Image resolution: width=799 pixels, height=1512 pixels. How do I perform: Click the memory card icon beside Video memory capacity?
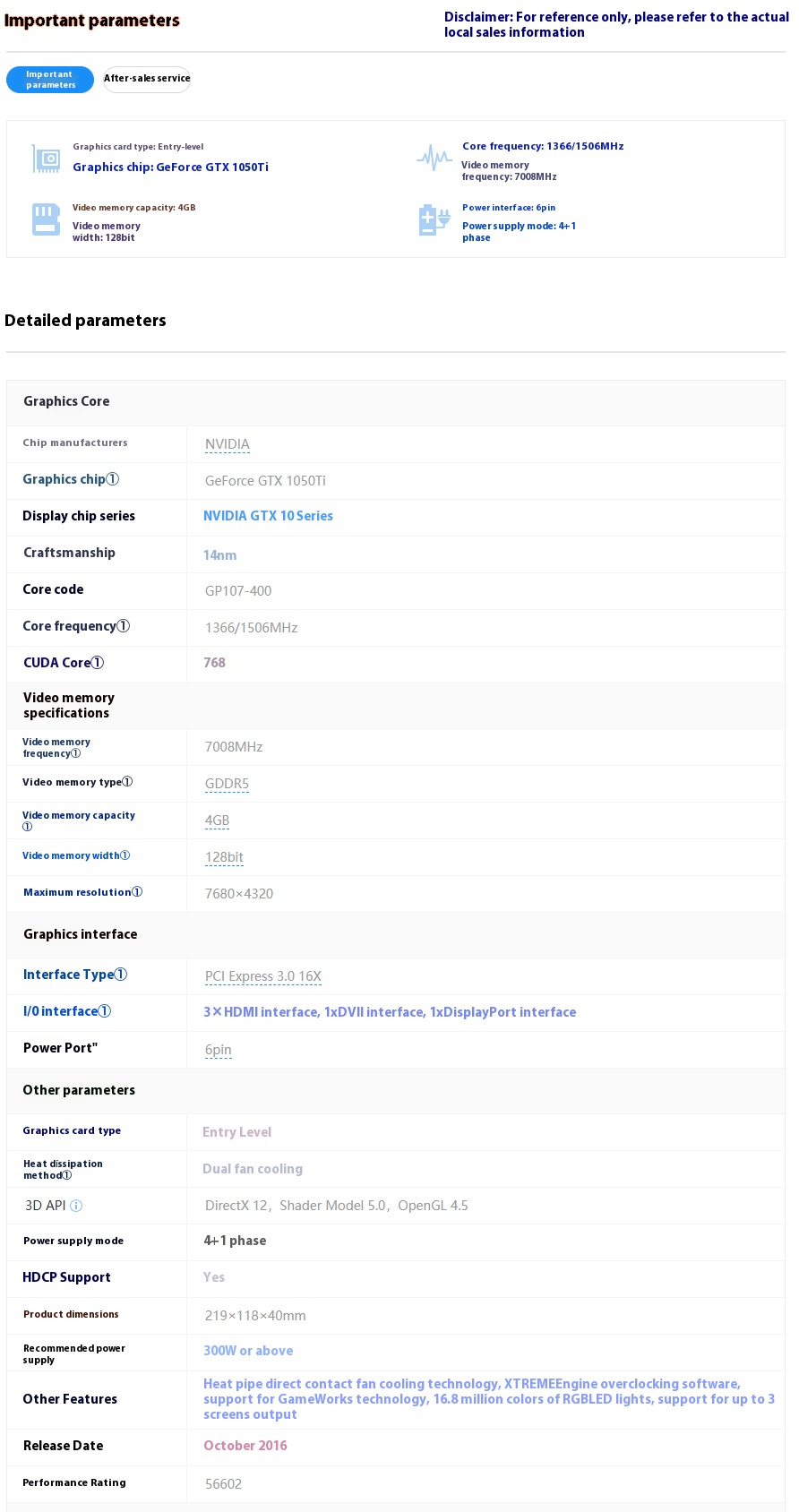click(46, 219)
